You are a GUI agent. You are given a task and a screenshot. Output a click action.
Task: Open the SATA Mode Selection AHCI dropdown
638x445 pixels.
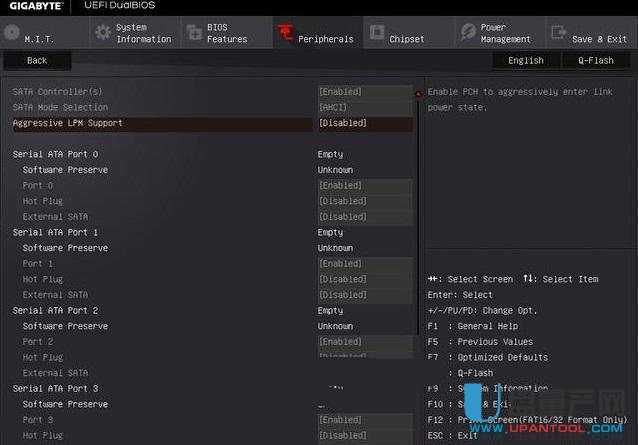tap(364, 107)
